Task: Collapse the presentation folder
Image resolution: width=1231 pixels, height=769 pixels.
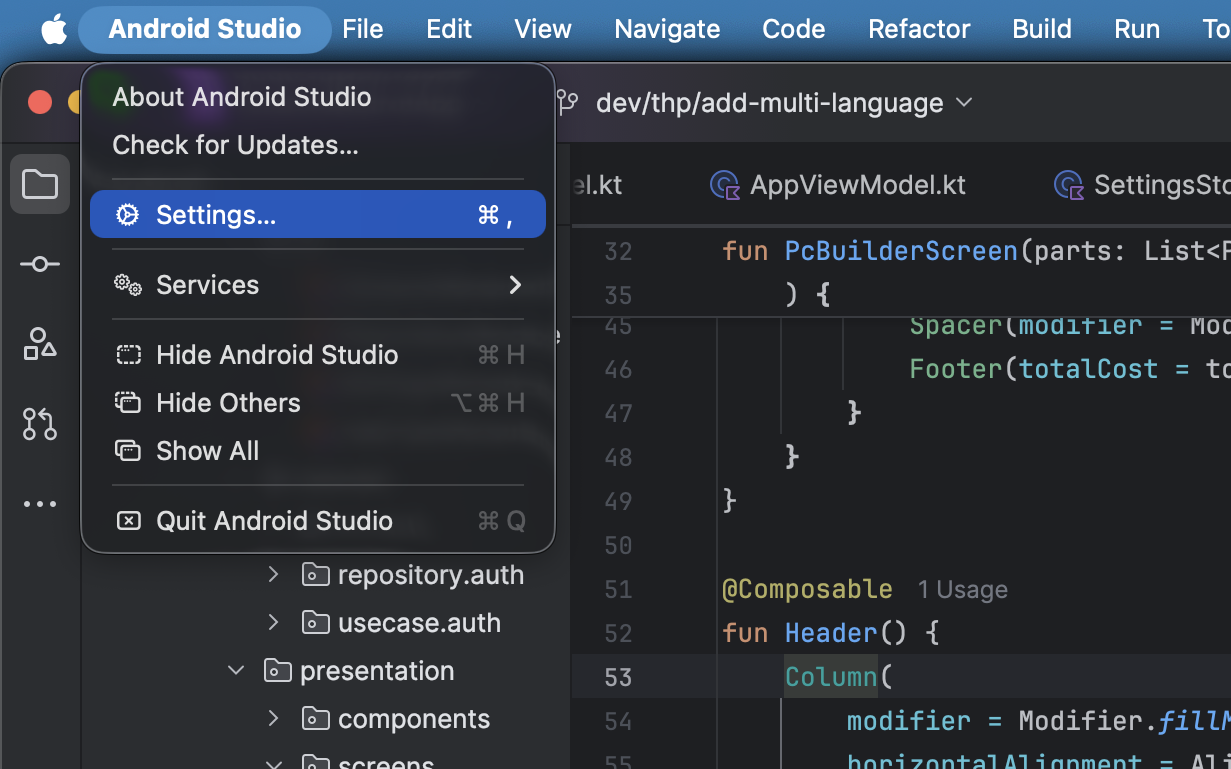Action: (x=236, y=671)
